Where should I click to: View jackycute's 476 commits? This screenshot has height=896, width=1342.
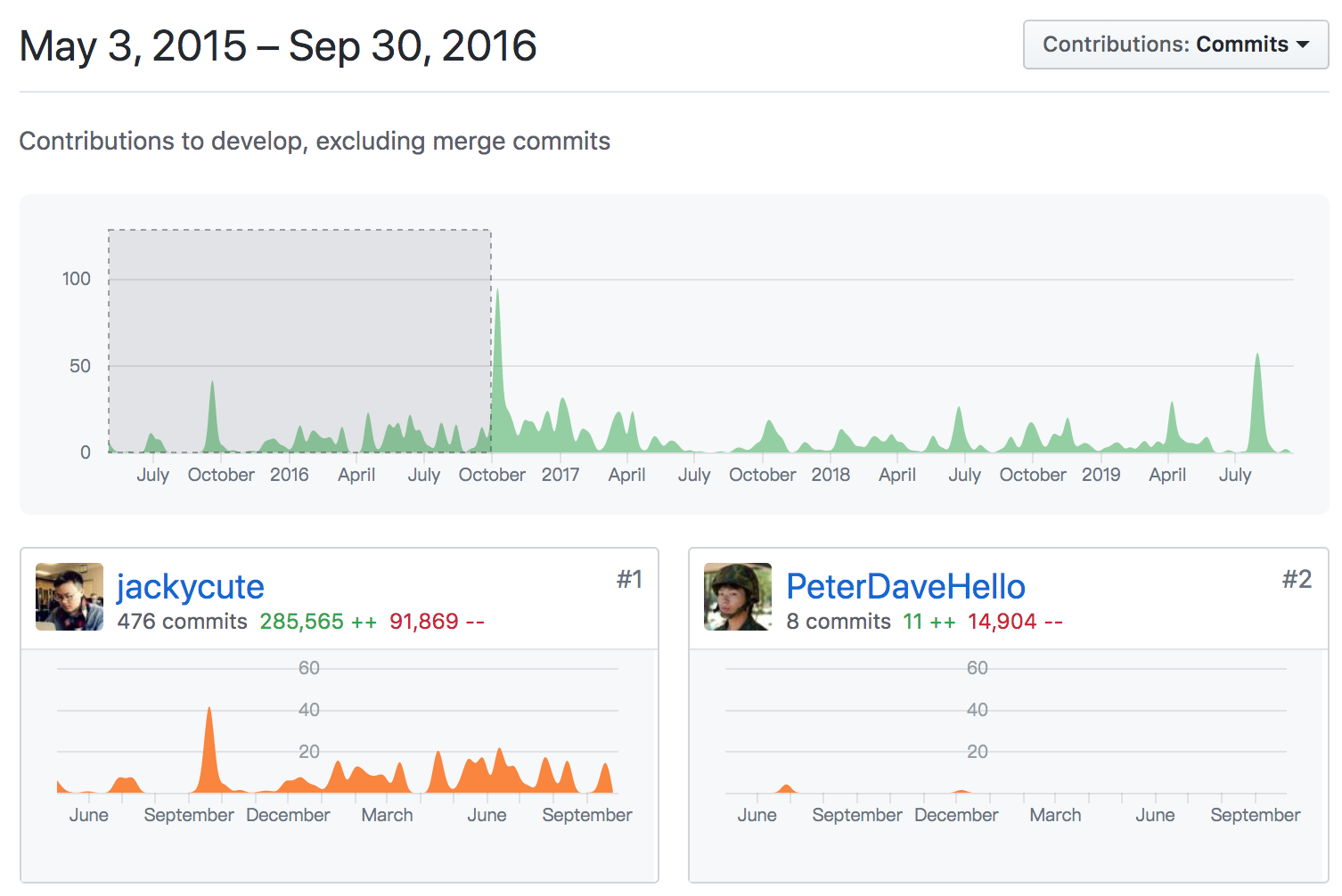point(182,622)
